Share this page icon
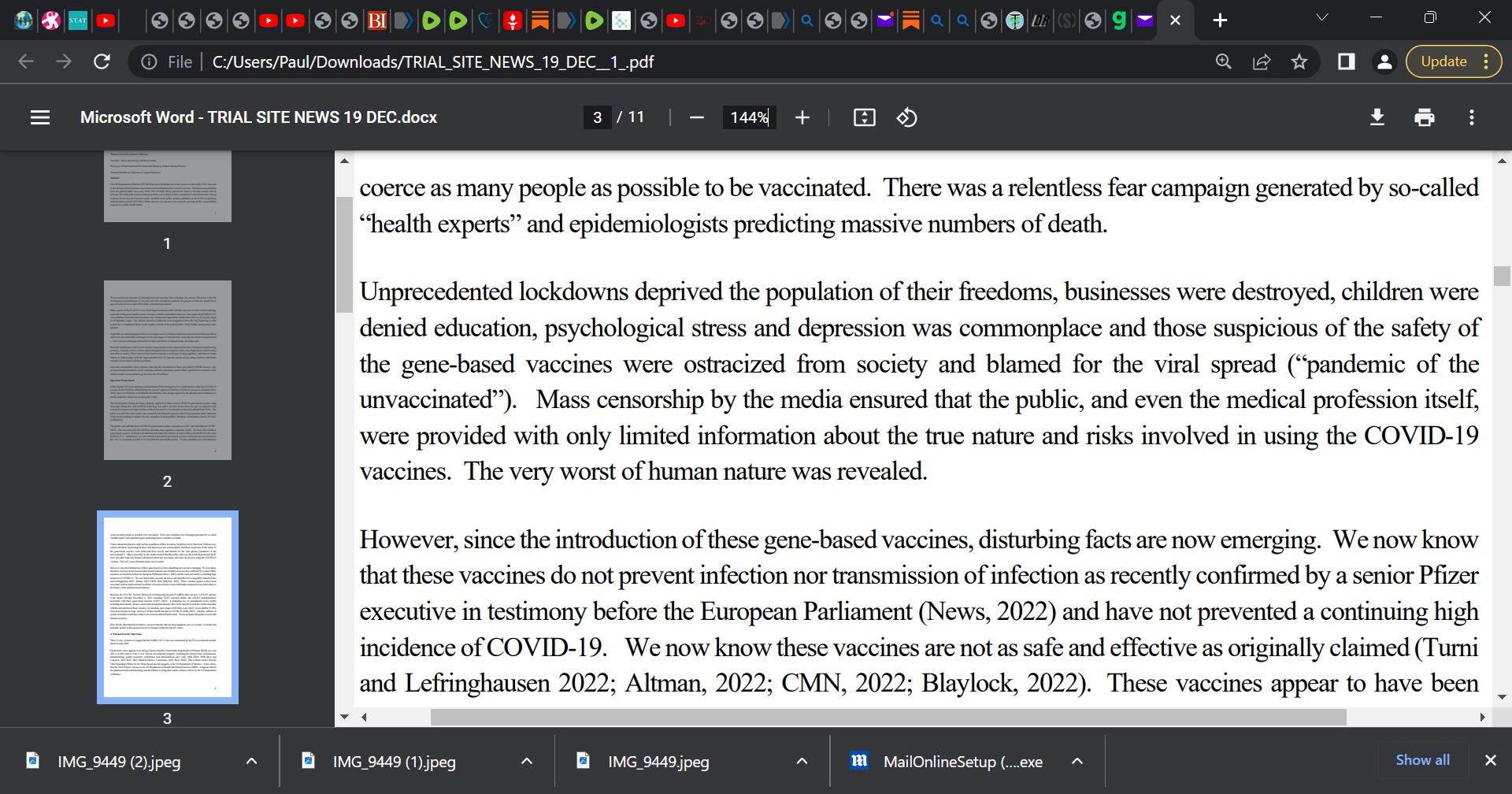The image size is (1512, 794). tap(1262, 61)
